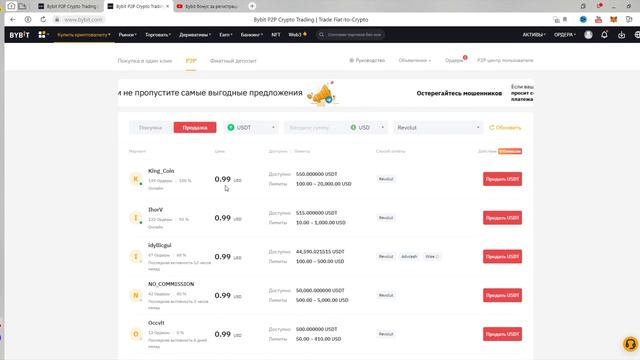Click the download app icon
This screenshot has width=640, height=360.
[x=621, y=35]
